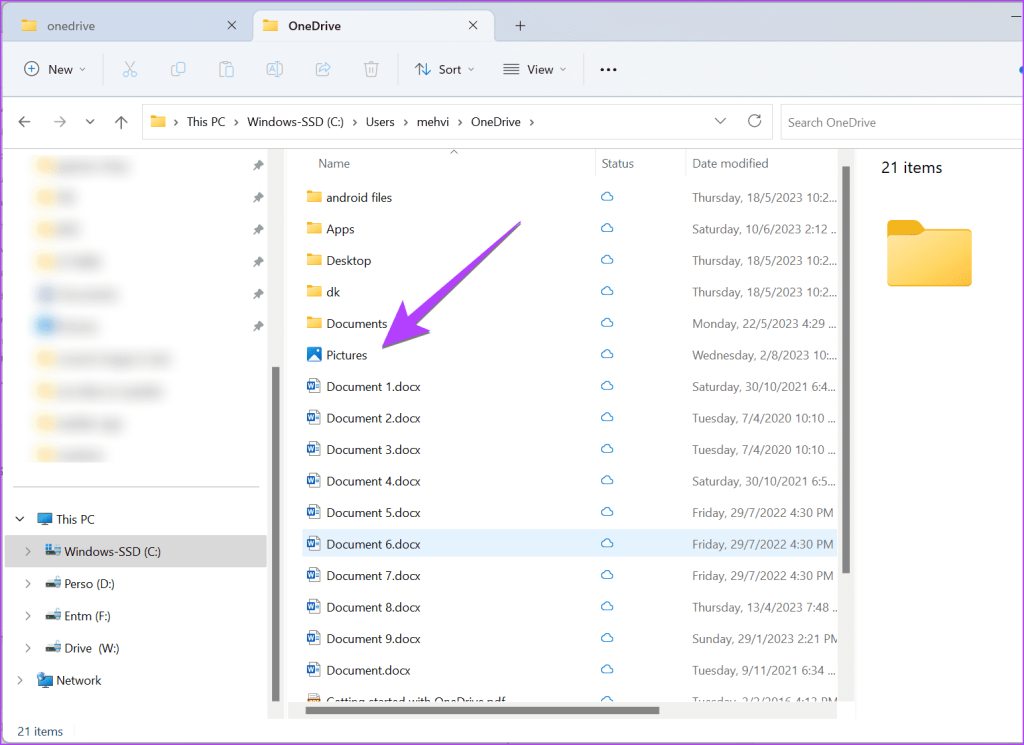Click the Back navigation arrow
This screenshot has width=1024, height=745.
click(x=24, y=121)
